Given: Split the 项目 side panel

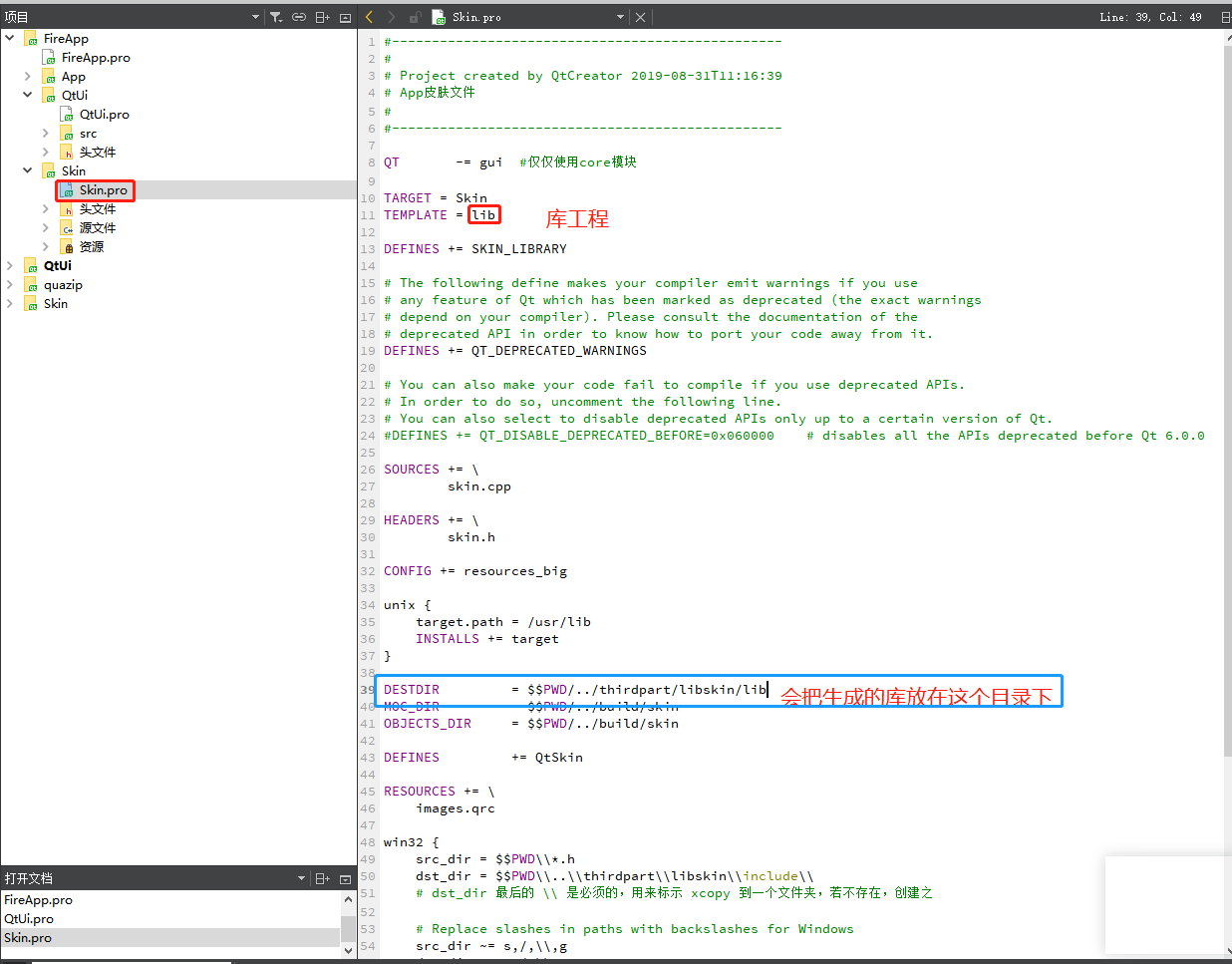Looking at the screenshot, I should pyautogui.click(x=323, y=17).
